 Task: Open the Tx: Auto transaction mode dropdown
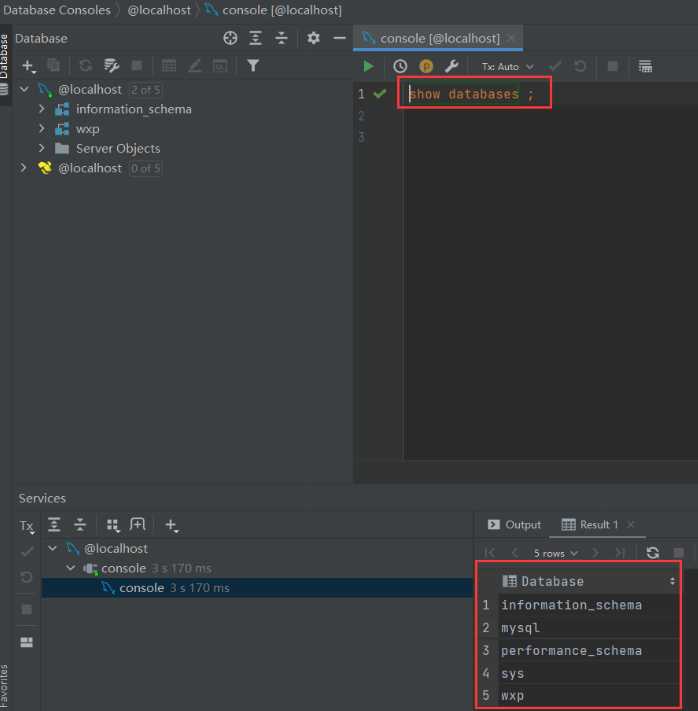[507, 67]
